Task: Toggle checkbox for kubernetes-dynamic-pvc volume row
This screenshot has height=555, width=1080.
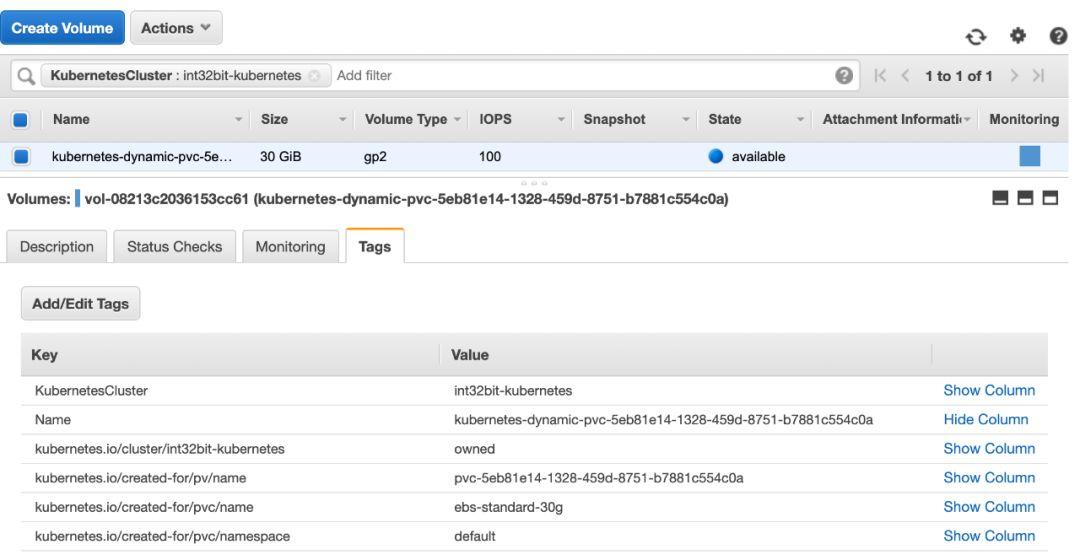Action: [x=21, y=156]
